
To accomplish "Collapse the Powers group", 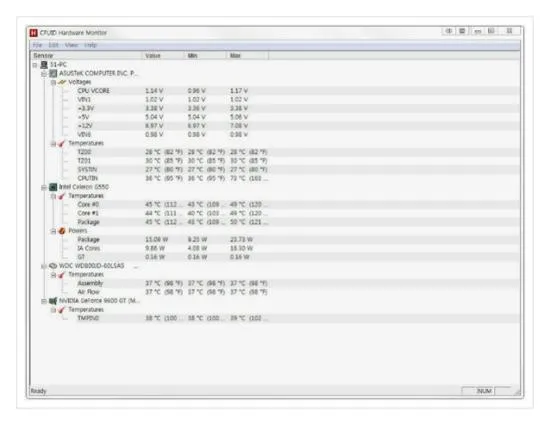I will pyautogui.click(x=53, y=231).
